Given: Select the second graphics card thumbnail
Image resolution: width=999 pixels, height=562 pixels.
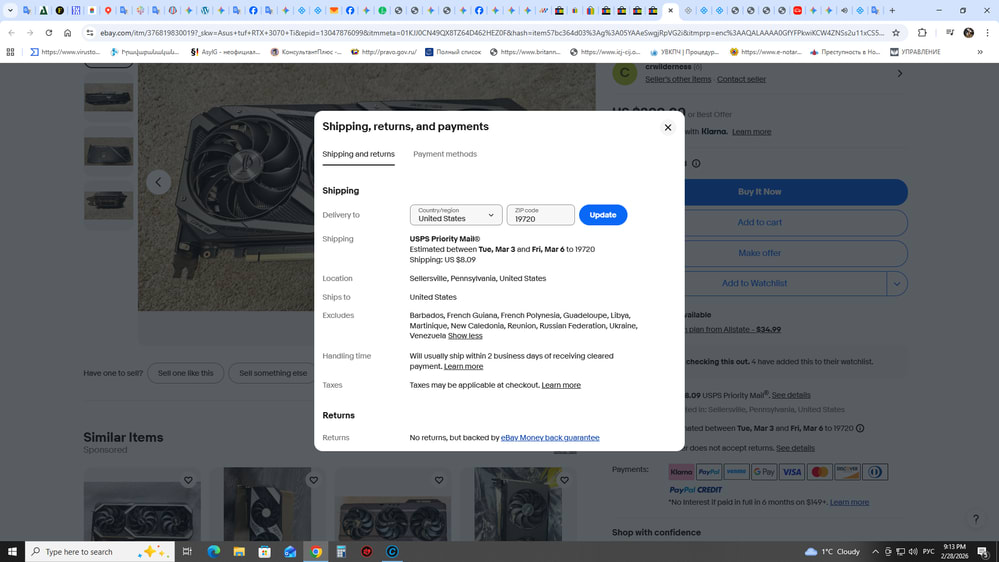Looking at the screenshot, I should 108,152.
